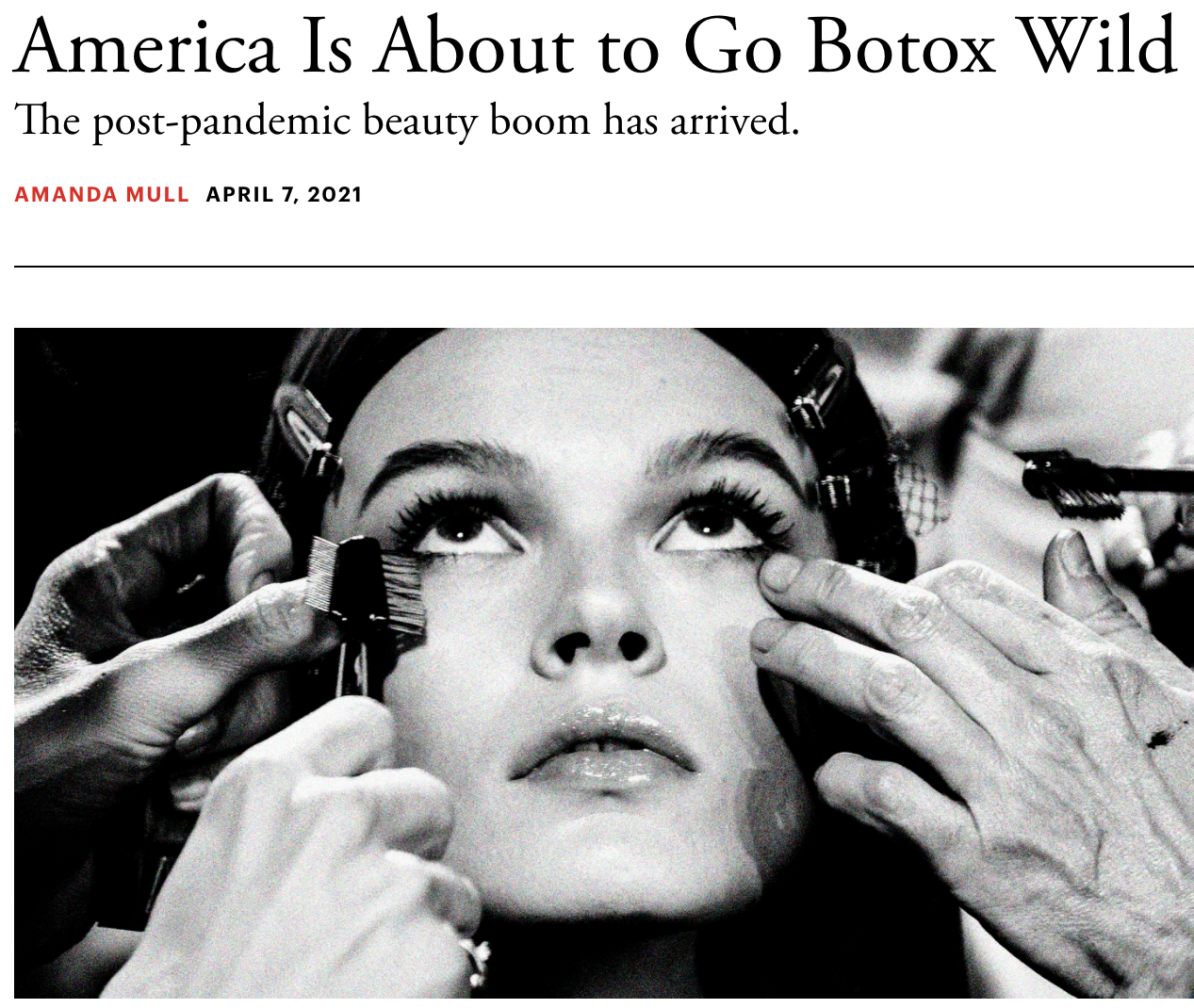Select the subtitle about the post-pandemic beauty boom
Screen dimensions: 1194x1008
407,122
